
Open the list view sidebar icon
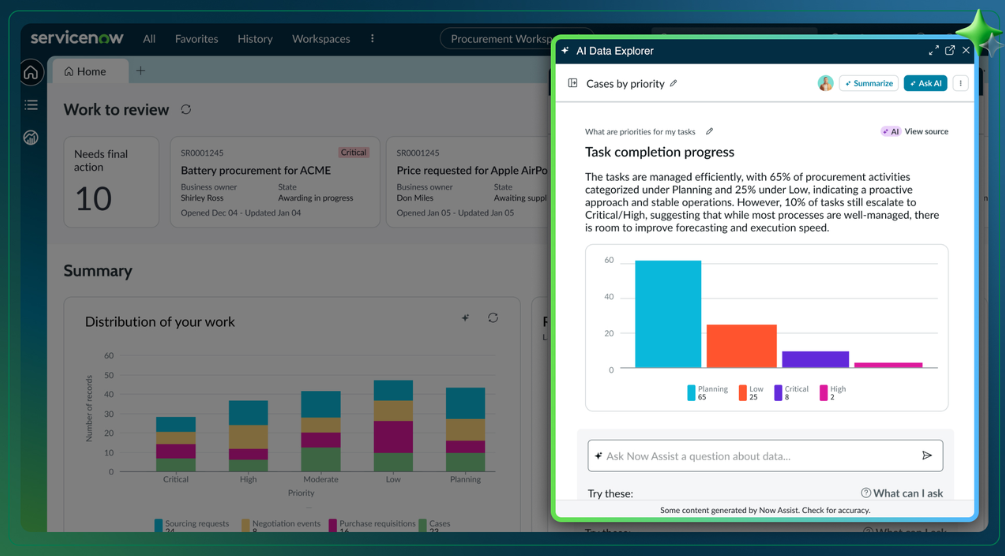click(31, 105)
